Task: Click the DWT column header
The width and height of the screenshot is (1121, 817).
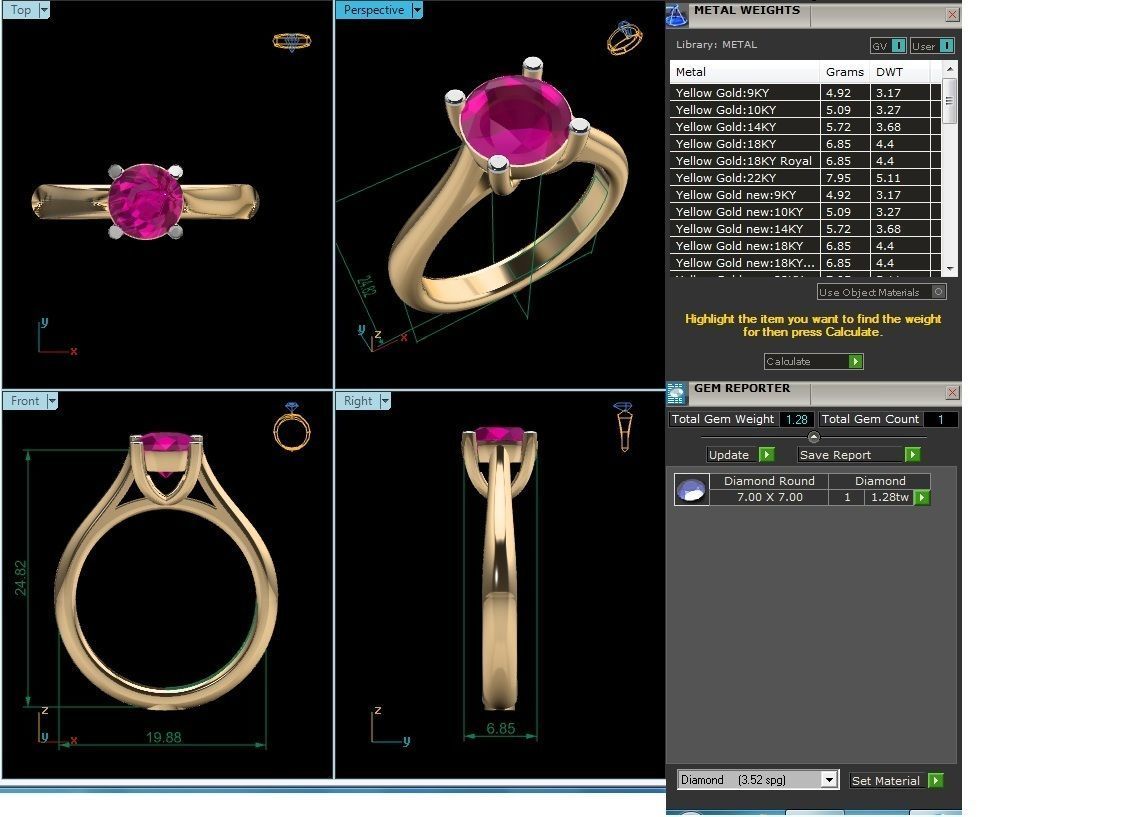Action: (899, 72)
